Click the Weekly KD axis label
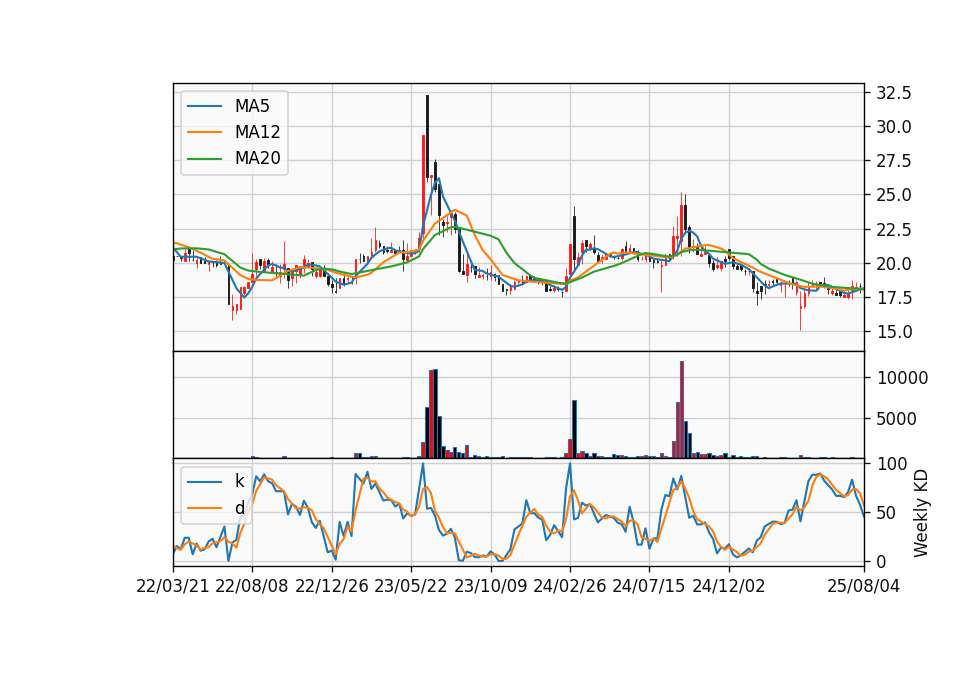Image resolution: width=960 pixels, height=690 pixels. 921,514
